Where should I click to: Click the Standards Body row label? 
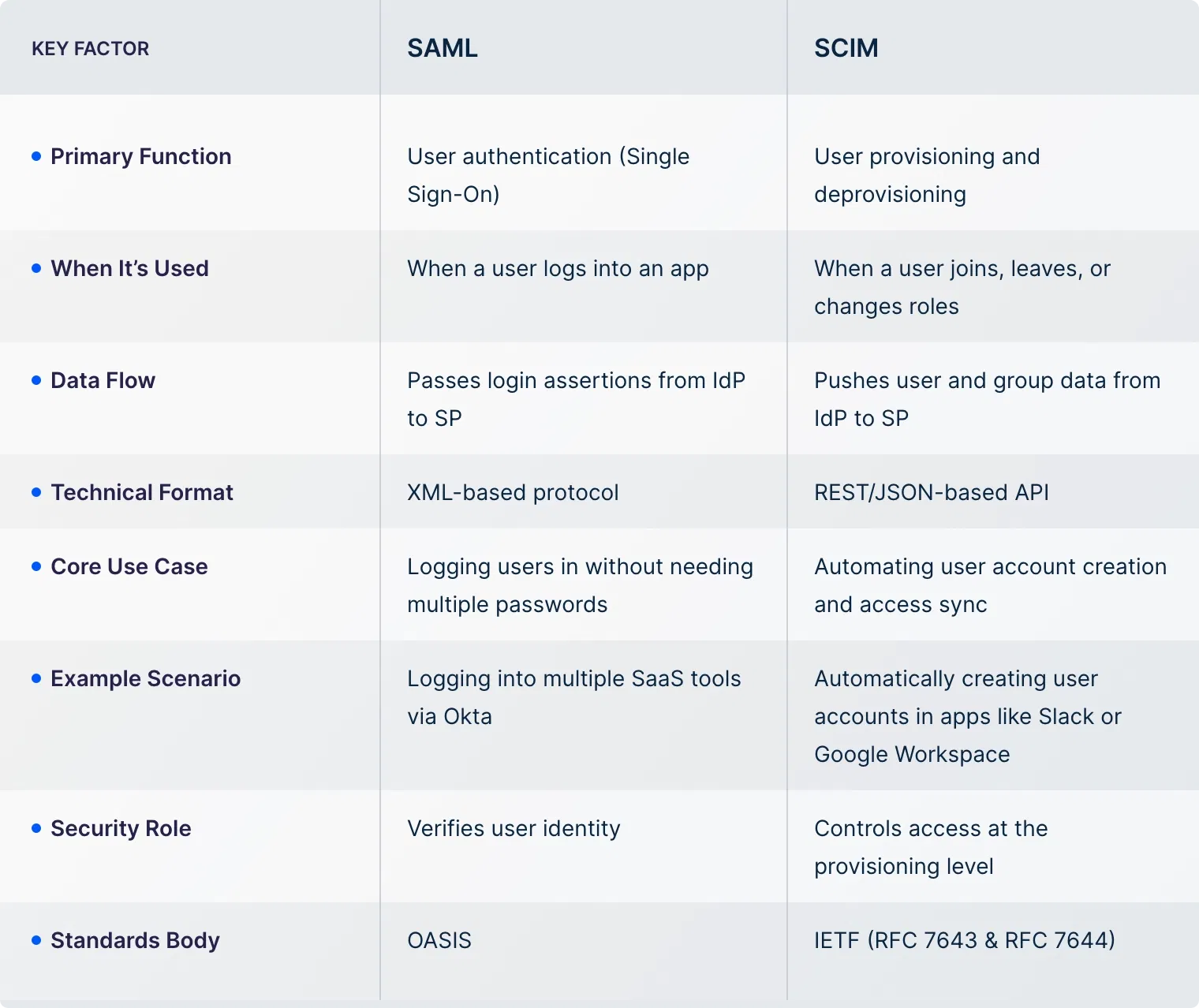click(x=135, y=940)
